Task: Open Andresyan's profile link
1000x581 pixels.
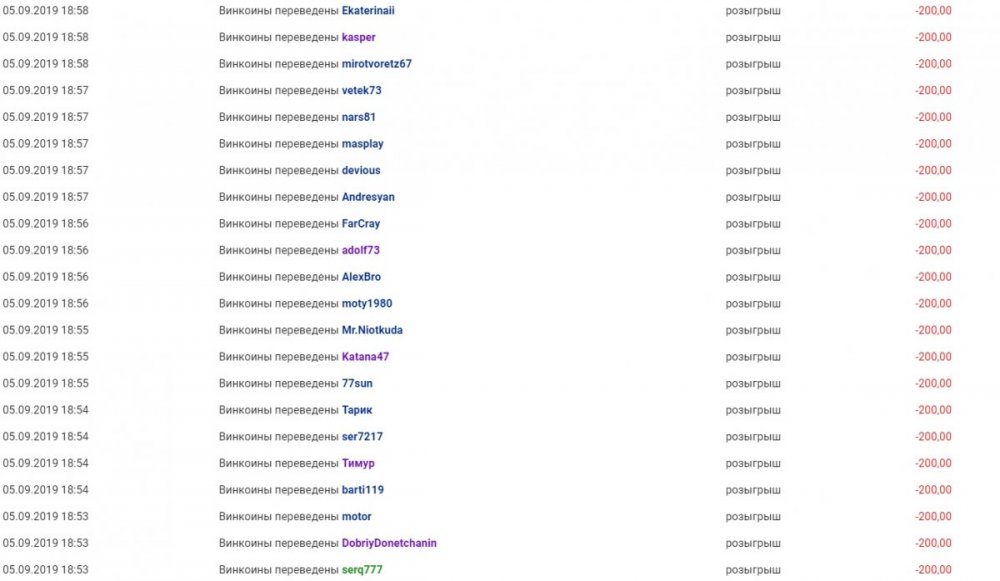Action: (368, 197)
